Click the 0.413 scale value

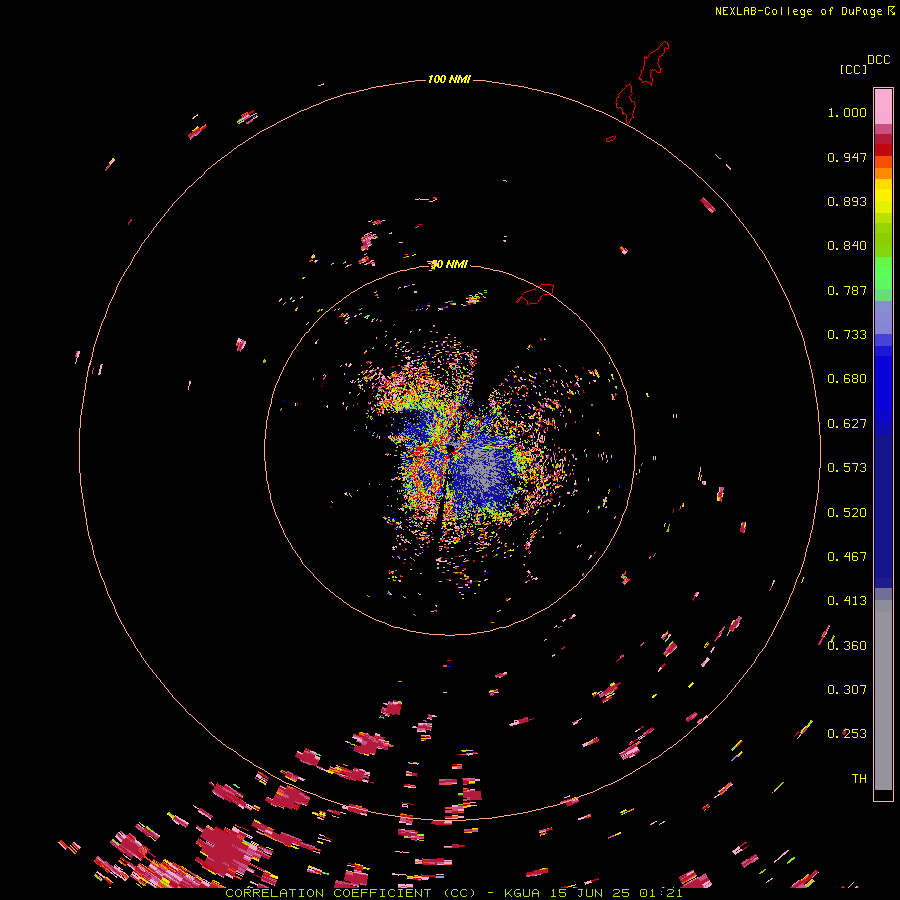pos(847,601)
